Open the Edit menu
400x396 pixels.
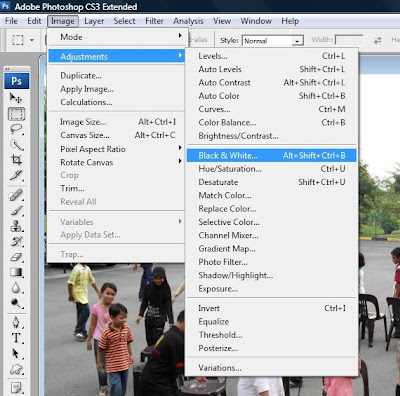(34, 21)
